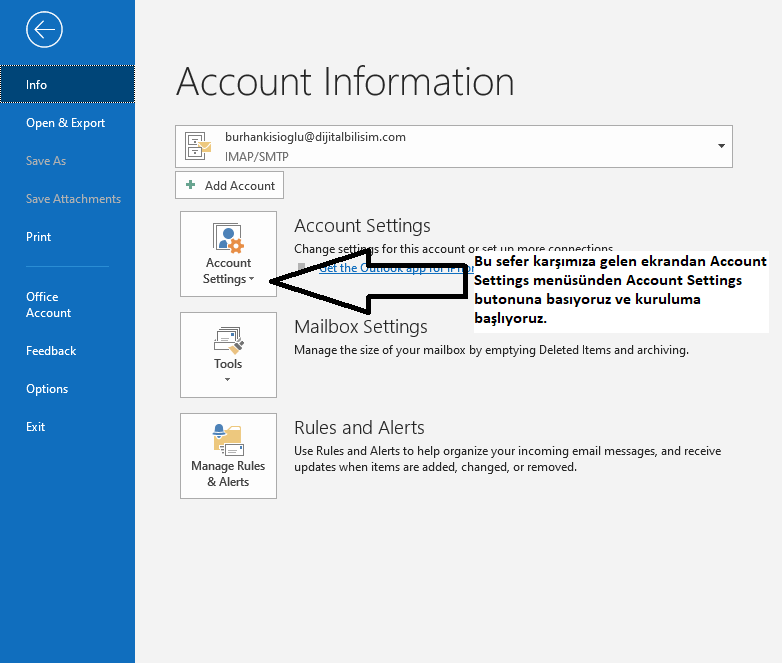Screen dimensions: 782x663
Task: Expand the small arrow under Tools label
Action: pyautogui.click(x=228, y=380)
